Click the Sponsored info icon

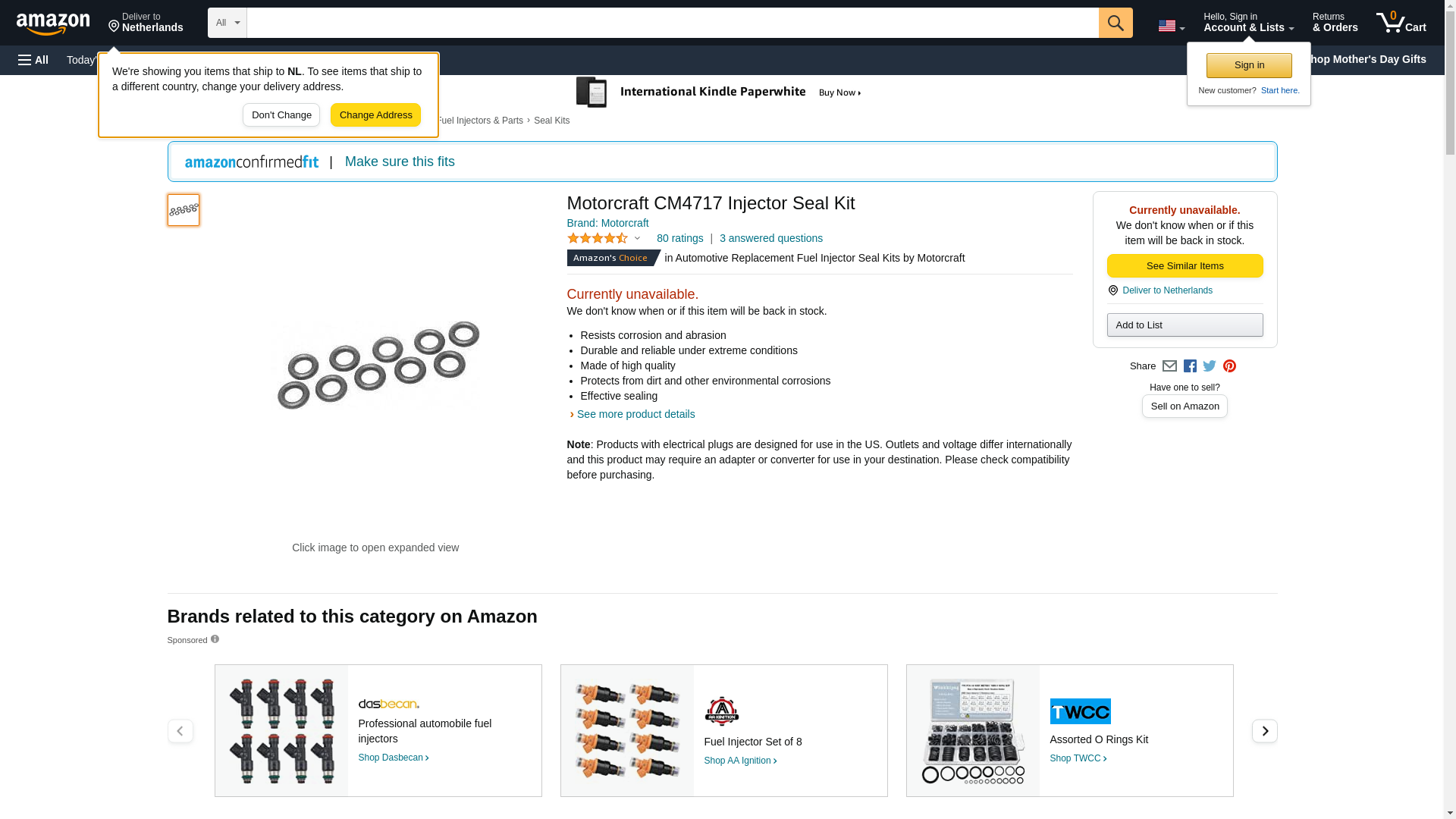215,639
